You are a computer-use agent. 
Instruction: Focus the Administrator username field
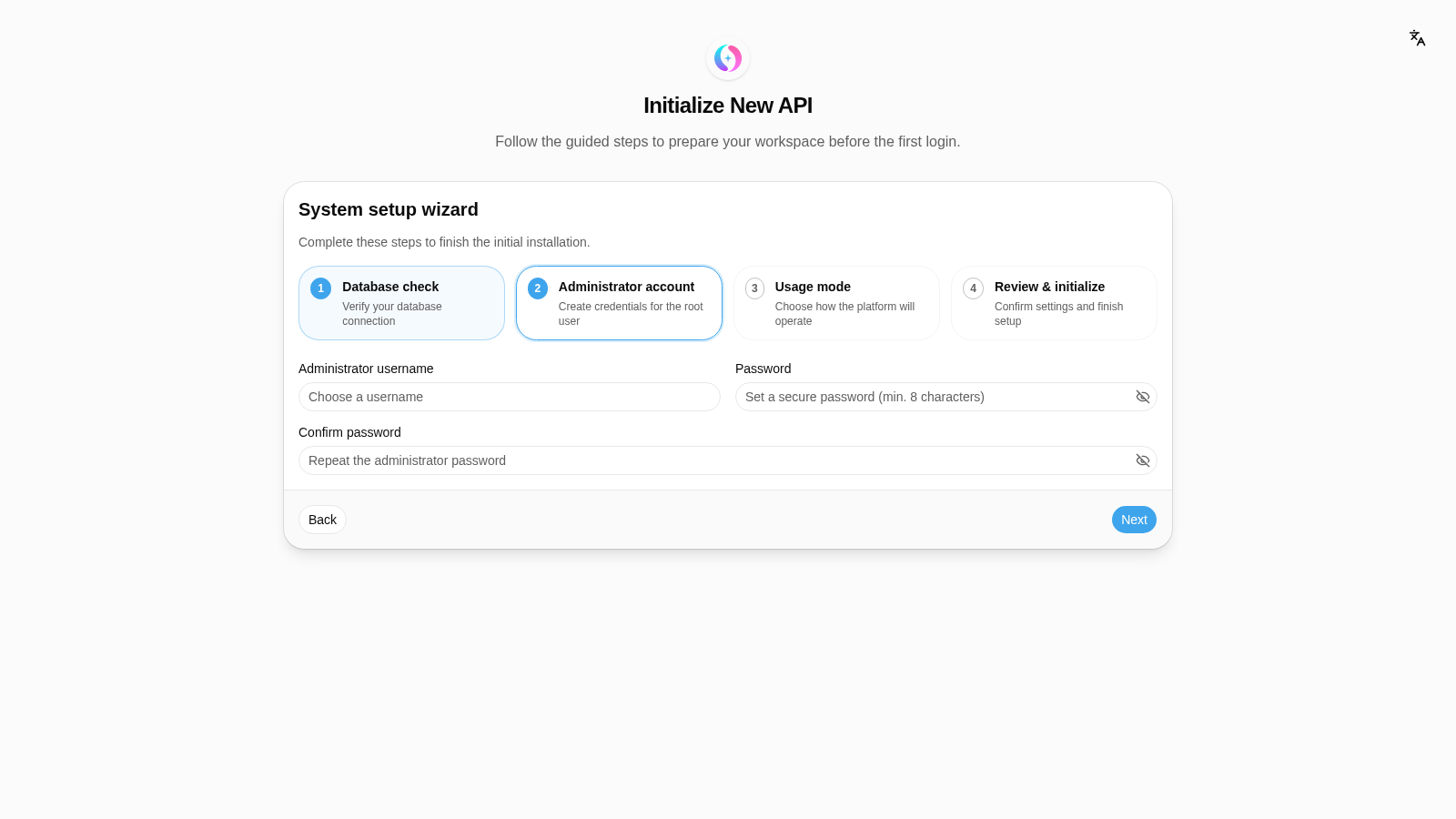pos(510,397)
